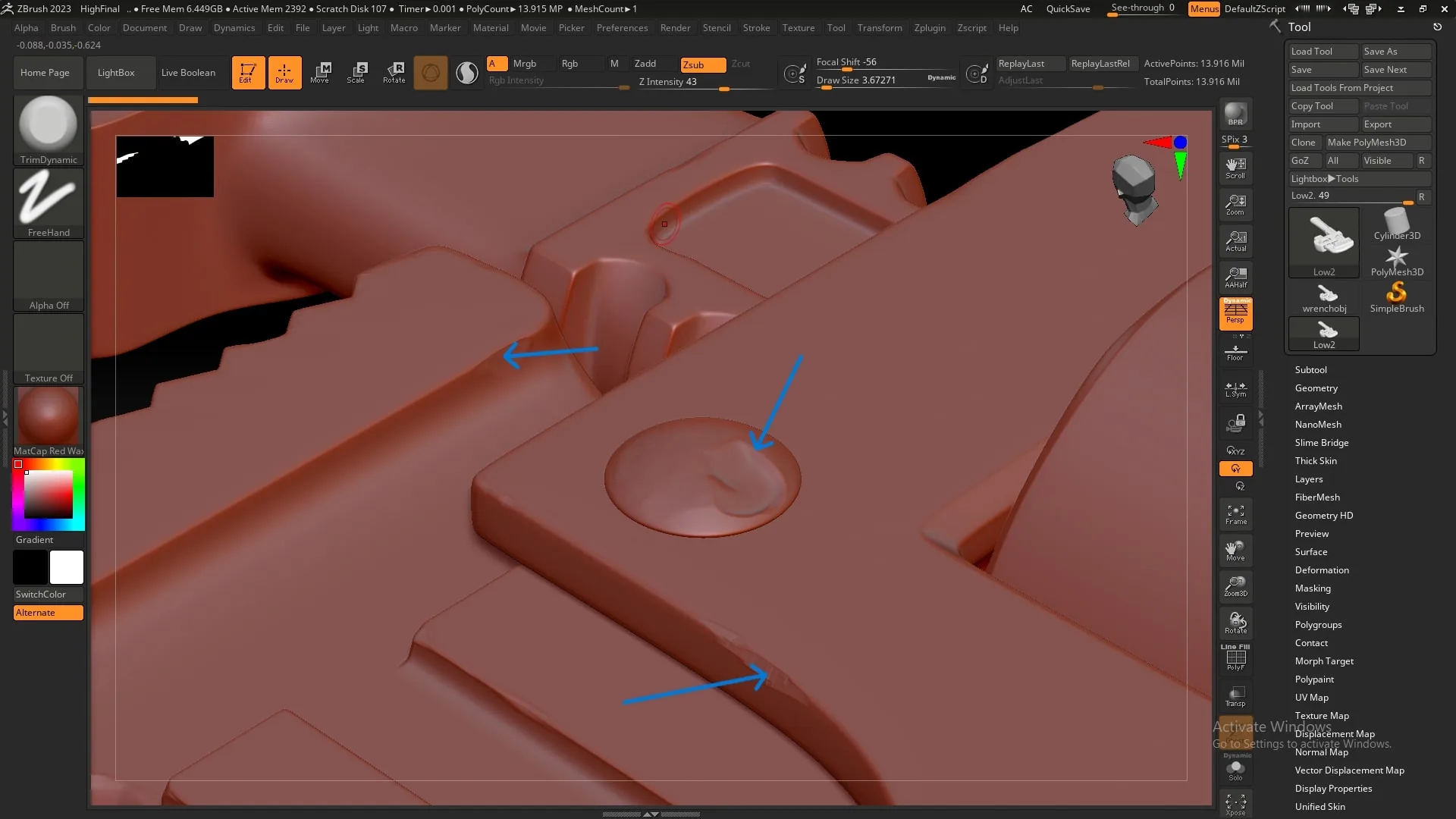
Task: Set canvas to AAHalf size
Action: point(1235,278)
